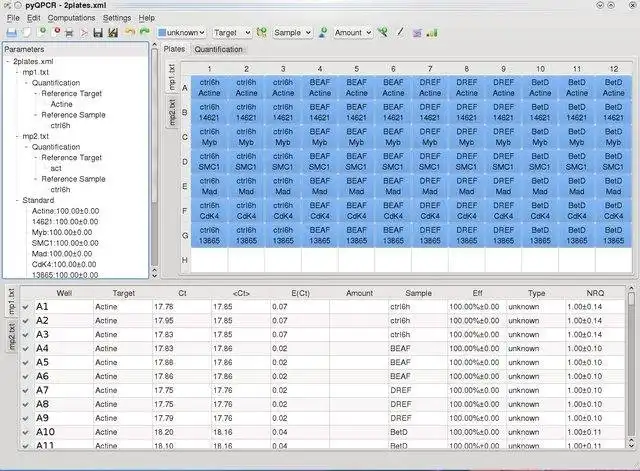
Task: Open the Edit menu
Action: tap(33, 18)
